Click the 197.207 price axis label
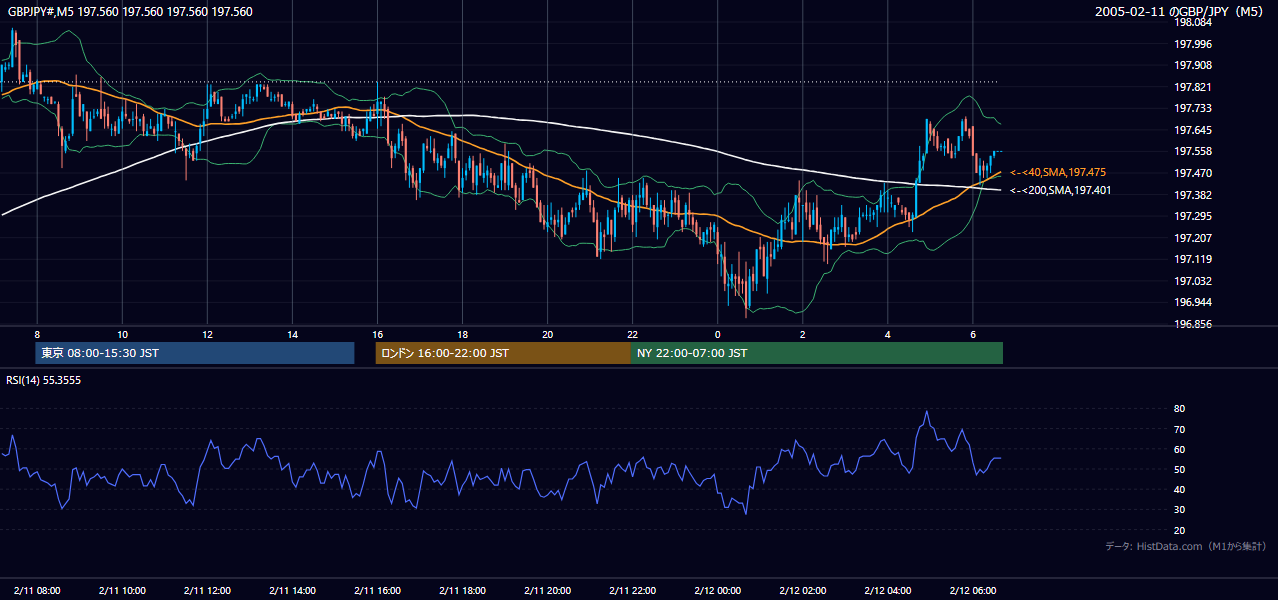Image resolution: width=1278 pixels, height=600 pixels. (1192, 238)
